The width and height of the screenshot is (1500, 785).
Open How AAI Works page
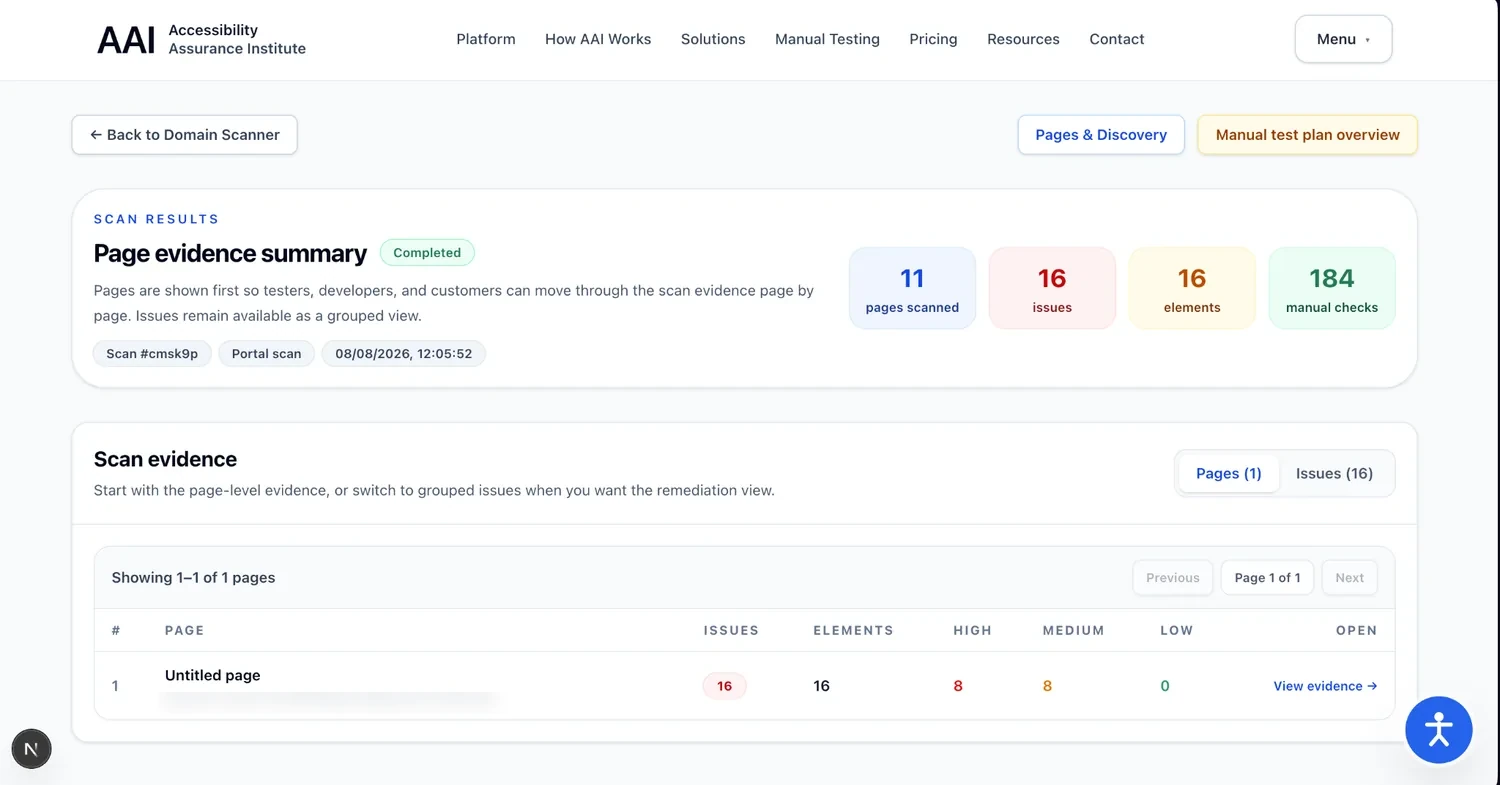tap(598, 39)
